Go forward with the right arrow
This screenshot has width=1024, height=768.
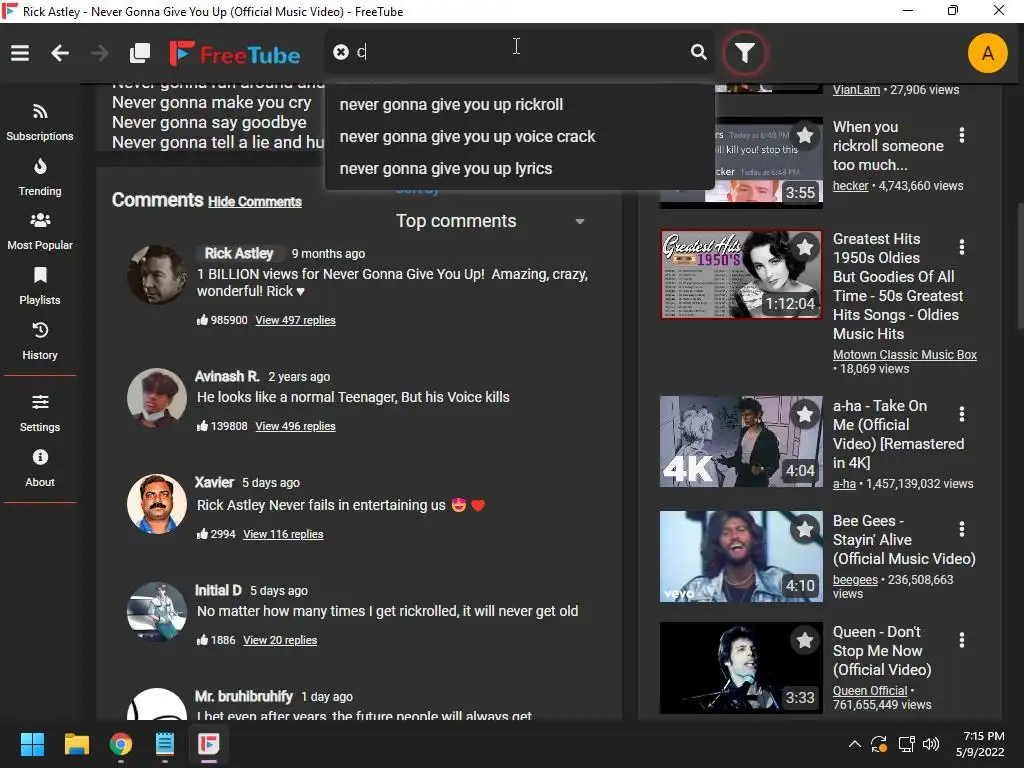99,53
